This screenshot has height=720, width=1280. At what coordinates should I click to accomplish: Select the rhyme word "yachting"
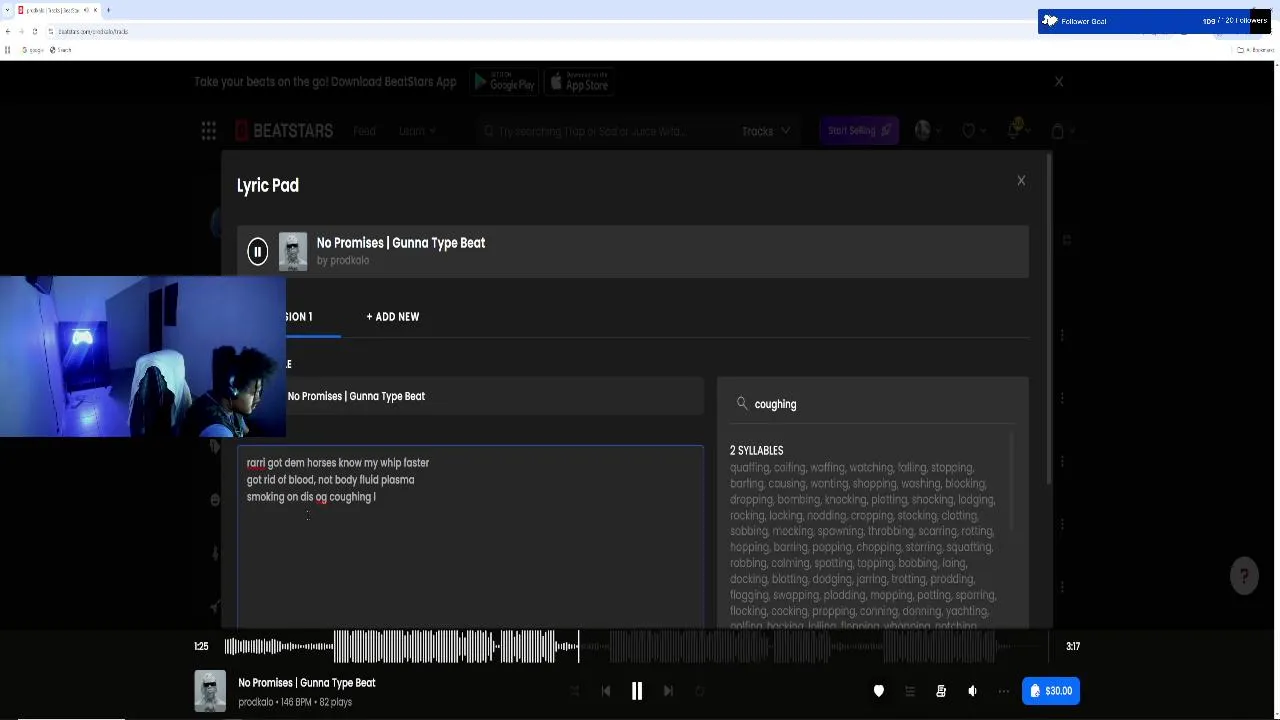(x=966, y=611)
